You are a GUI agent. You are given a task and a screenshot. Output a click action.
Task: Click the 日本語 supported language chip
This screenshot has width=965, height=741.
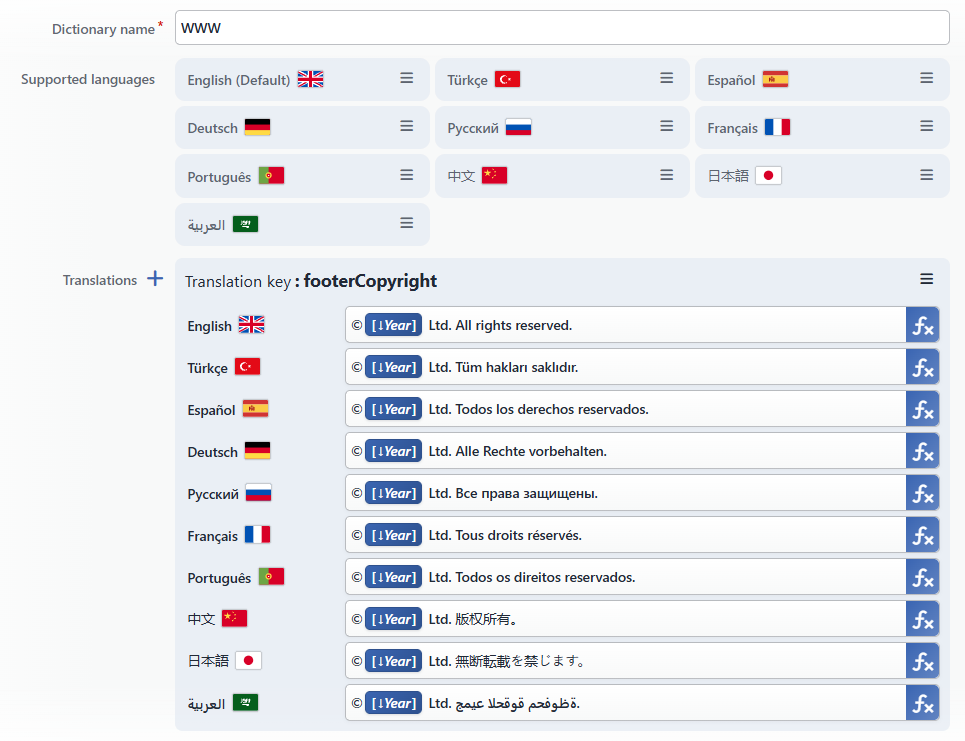click(x=822, y=176)
